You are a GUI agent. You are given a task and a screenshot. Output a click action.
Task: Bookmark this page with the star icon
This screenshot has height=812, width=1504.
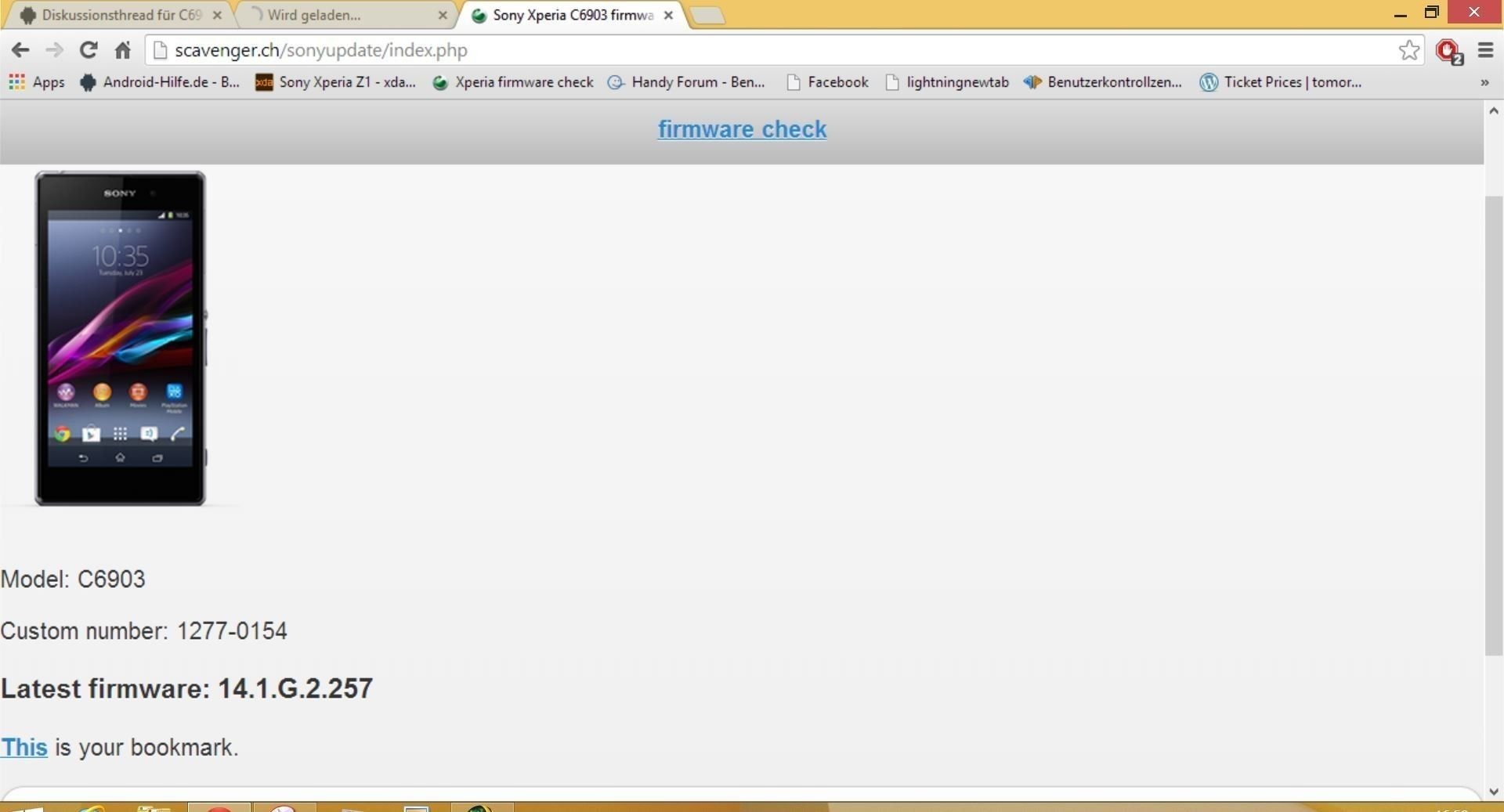1408,50
